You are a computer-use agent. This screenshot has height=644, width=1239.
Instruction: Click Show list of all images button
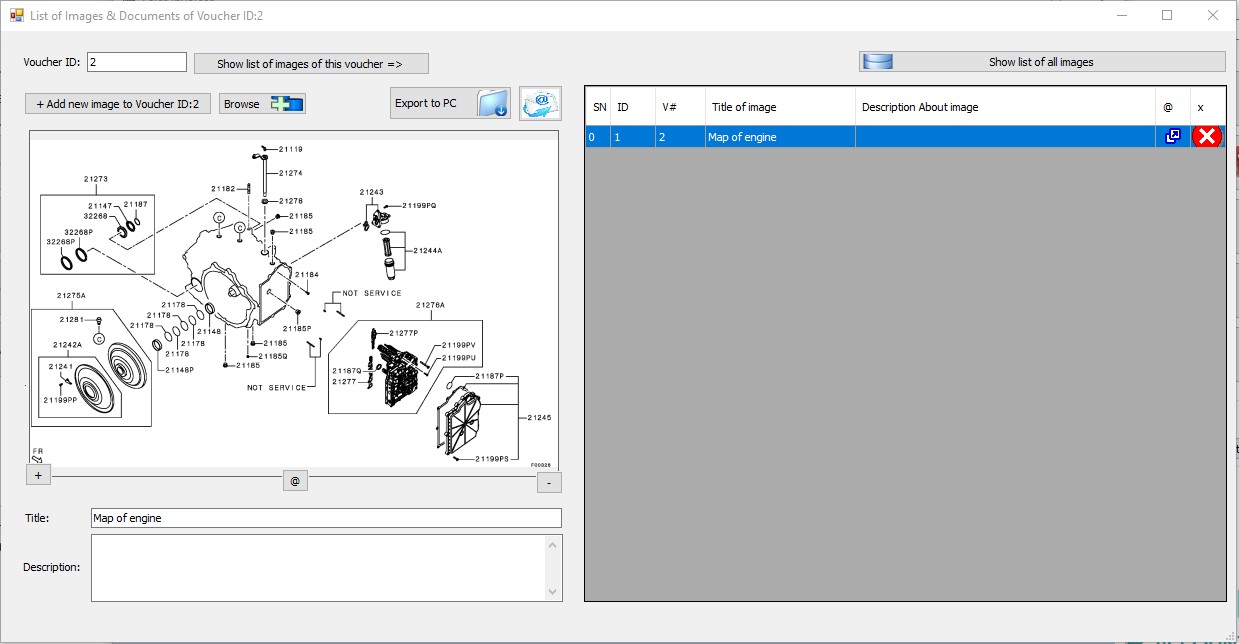pos(1042,62)
